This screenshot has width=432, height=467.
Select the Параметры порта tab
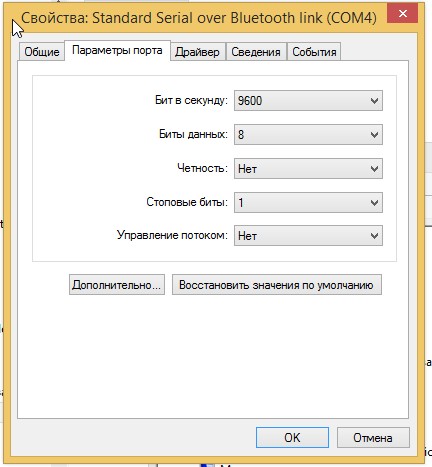coord(117,51)
